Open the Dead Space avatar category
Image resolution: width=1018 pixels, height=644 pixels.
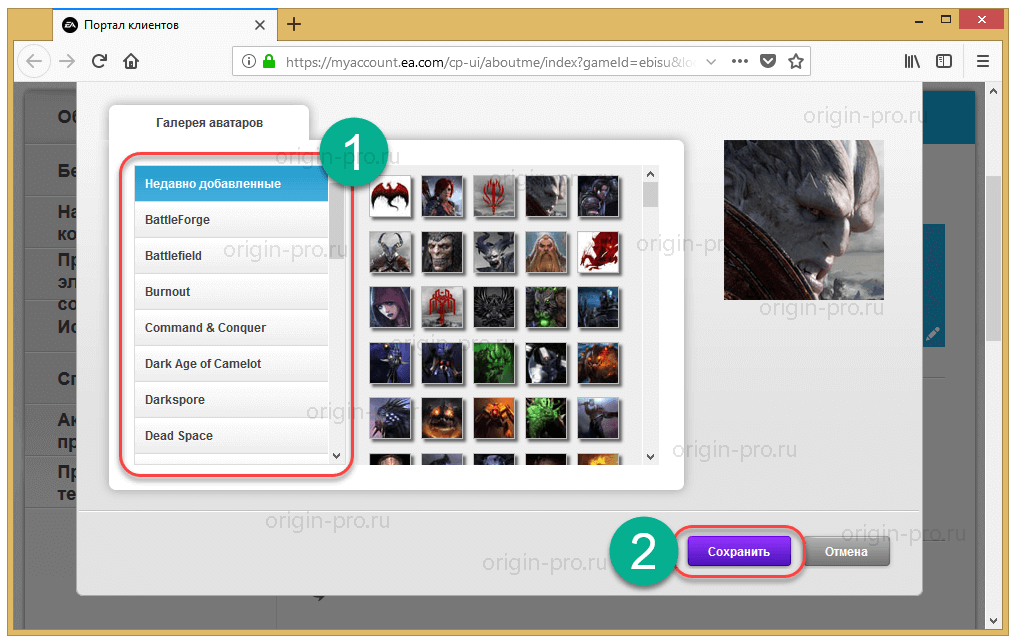point(231,436)
